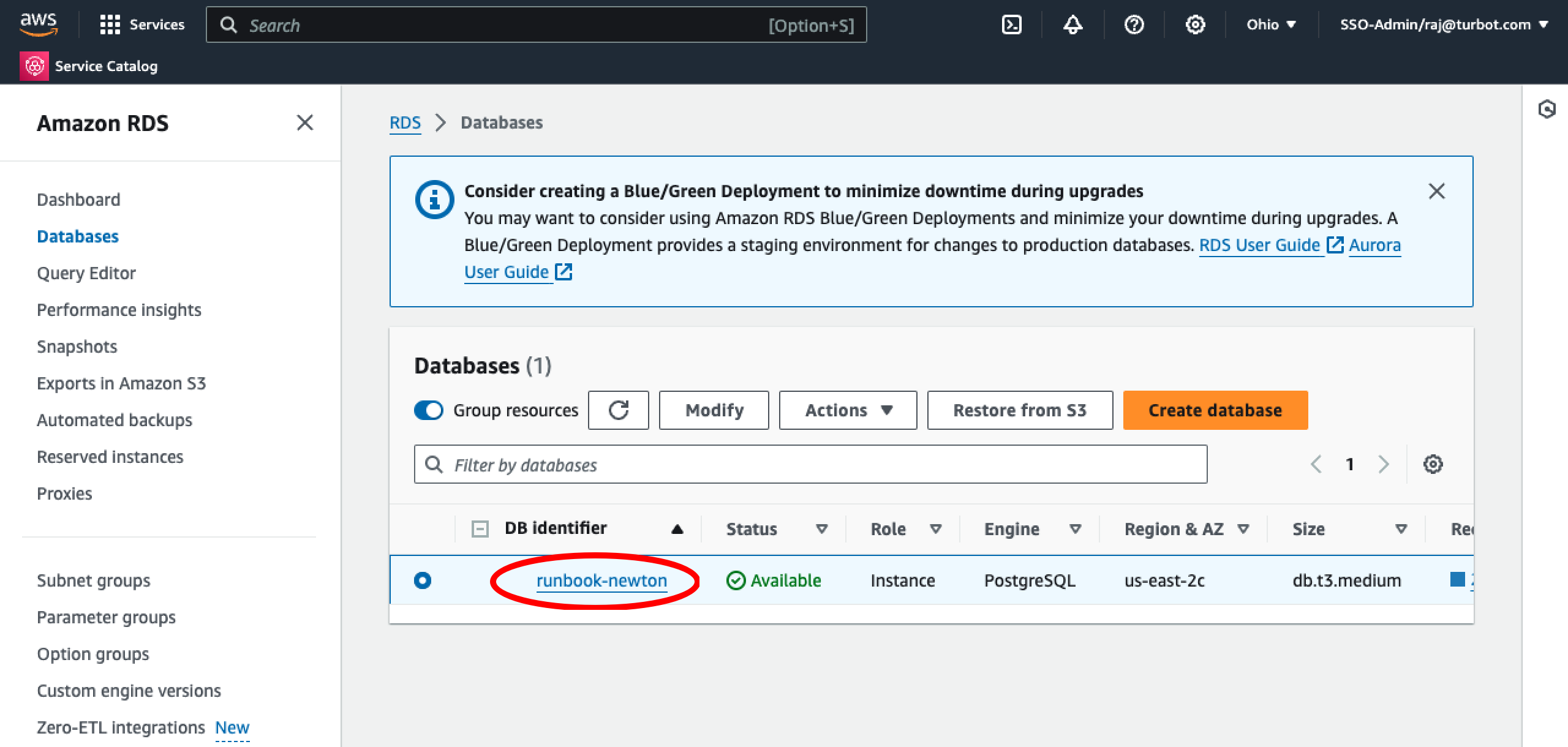Viewport: 1568px width, 747px height.
Task: Disable the Group resources toggle
Action: tap(429, 410)
